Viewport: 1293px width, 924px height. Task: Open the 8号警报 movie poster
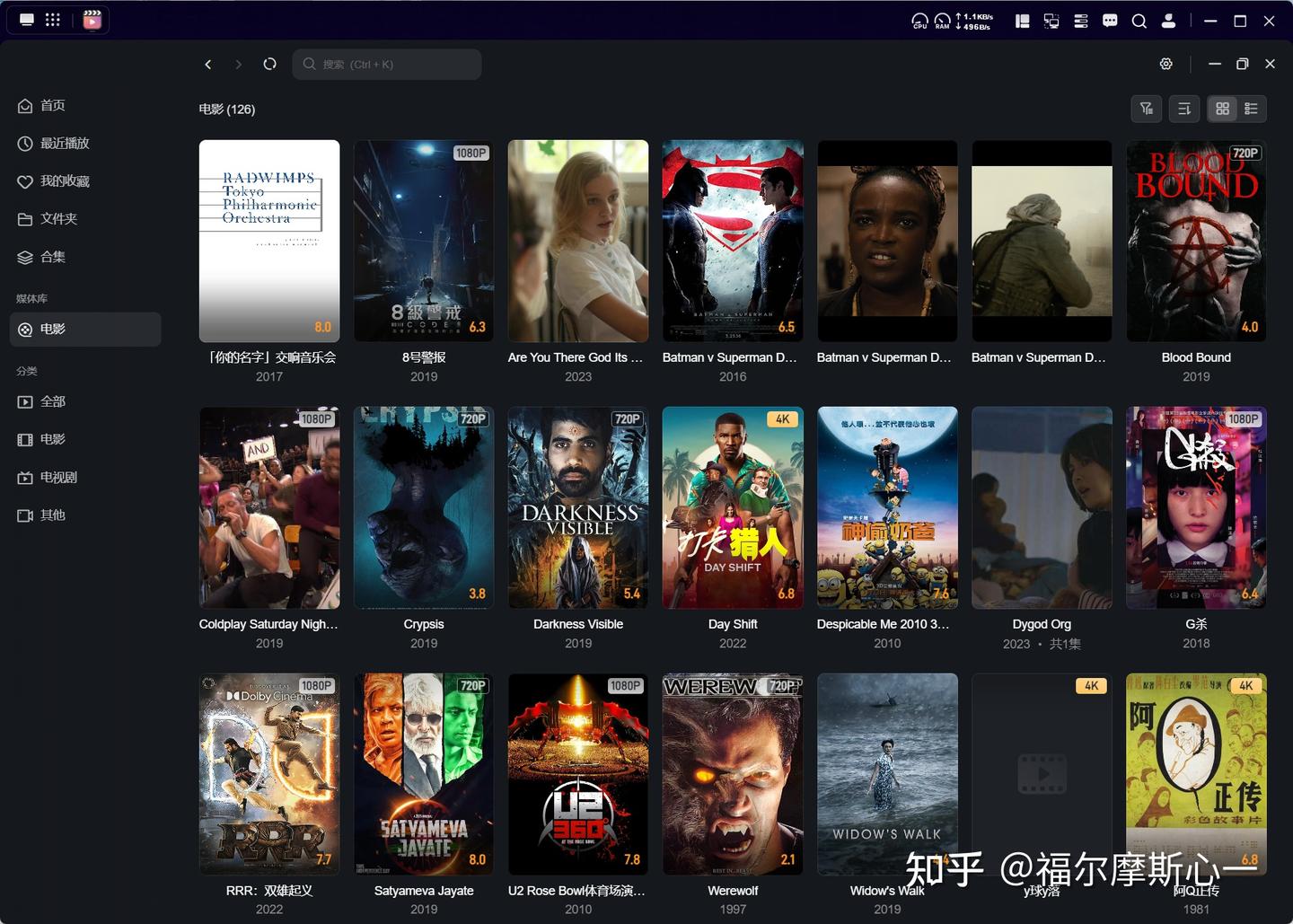(424, 241)
